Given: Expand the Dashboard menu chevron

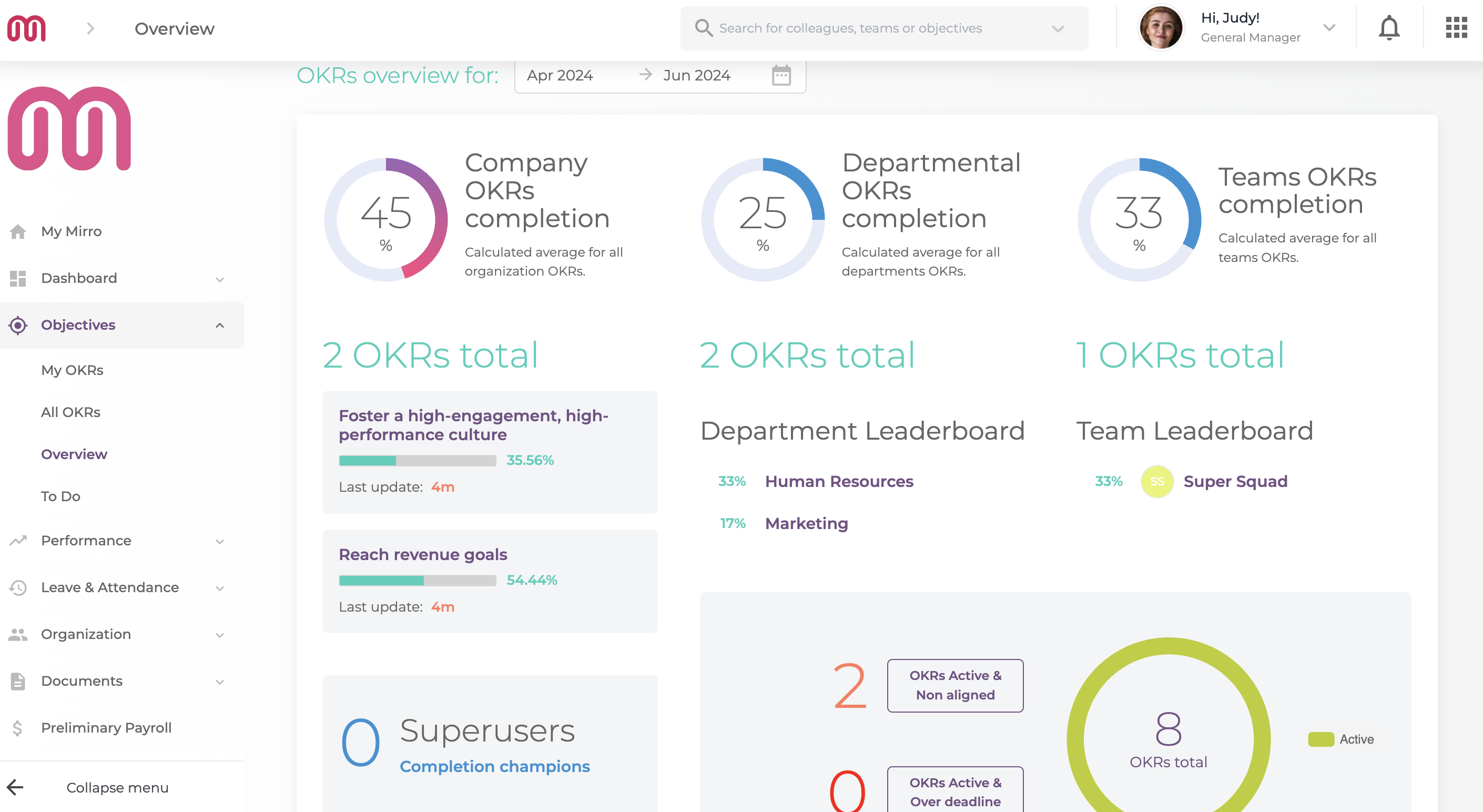Looking at the screenshot, I should coord(219,279).
